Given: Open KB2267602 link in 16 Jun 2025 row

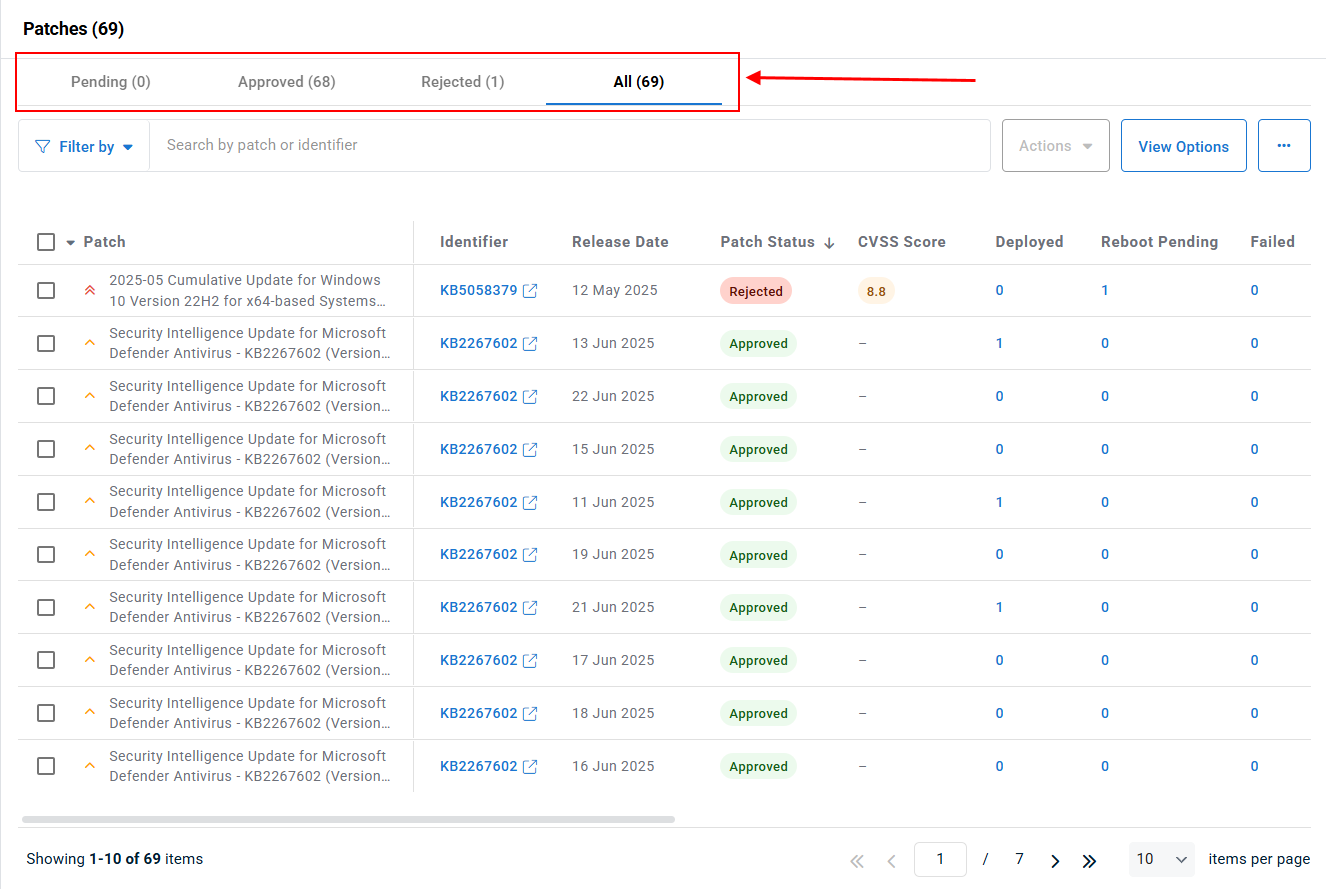Looking at the screenshot, I should pyautogui.click(x=479, y=766).
